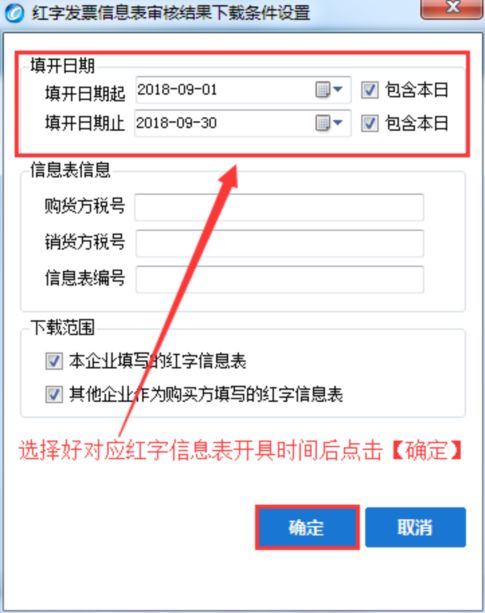This screenshot has width=485, height=613.
Task: Click the dialog title 红字发票信息表审核结果下载条件设置
Action: (171, 13)
